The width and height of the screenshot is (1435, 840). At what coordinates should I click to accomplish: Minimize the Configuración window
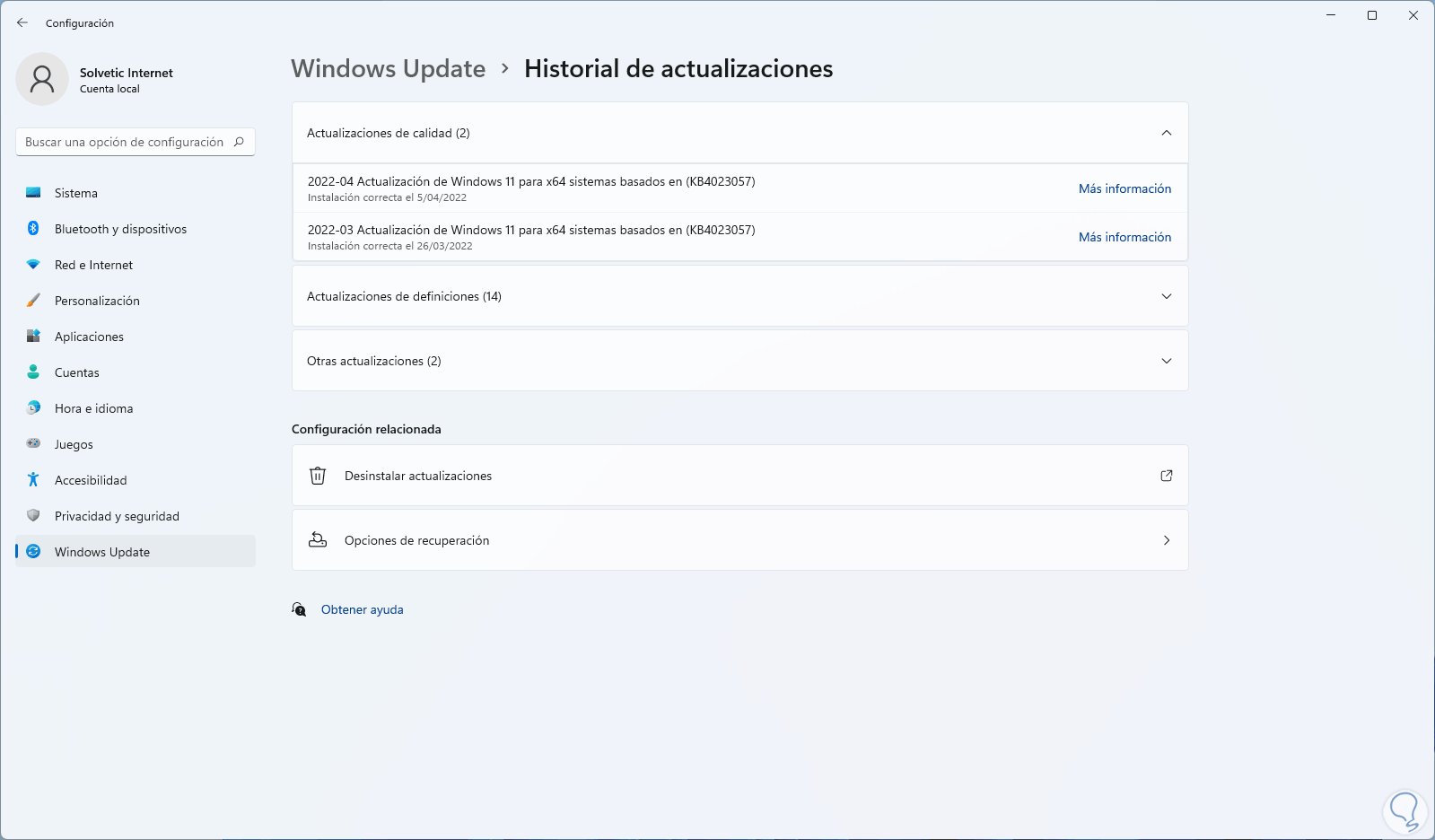click(1331, 15)
